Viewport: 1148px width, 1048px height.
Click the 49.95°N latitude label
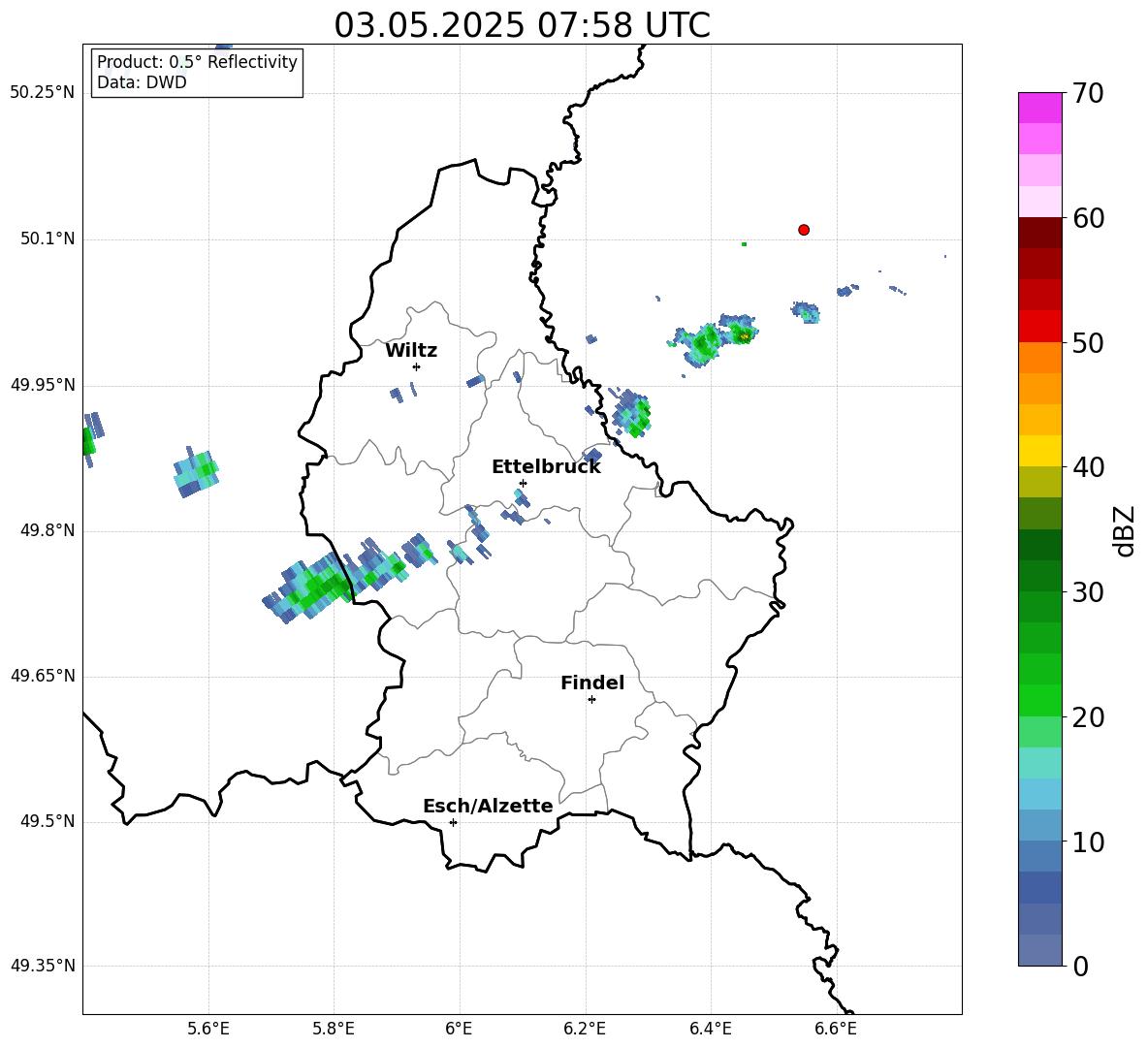click(x=43, y=385)
